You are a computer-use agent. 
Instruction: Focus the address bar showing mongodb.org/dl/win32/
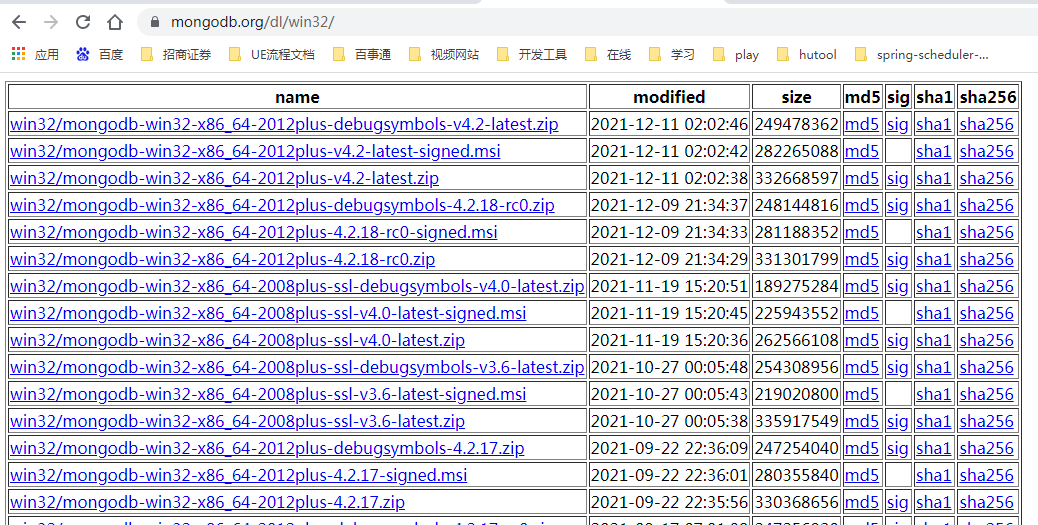click(588, 22)
